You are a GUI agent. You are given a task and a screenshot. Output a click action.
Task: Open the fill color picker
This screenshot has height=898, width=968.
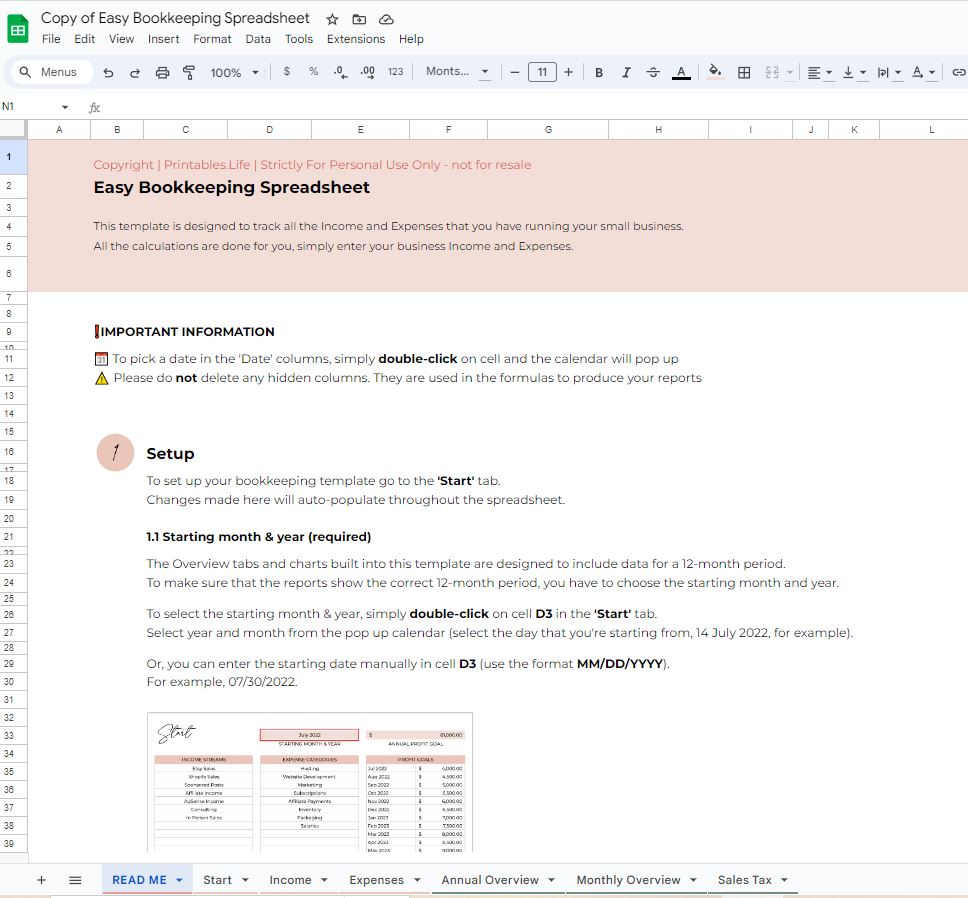[x=715, y=72]
